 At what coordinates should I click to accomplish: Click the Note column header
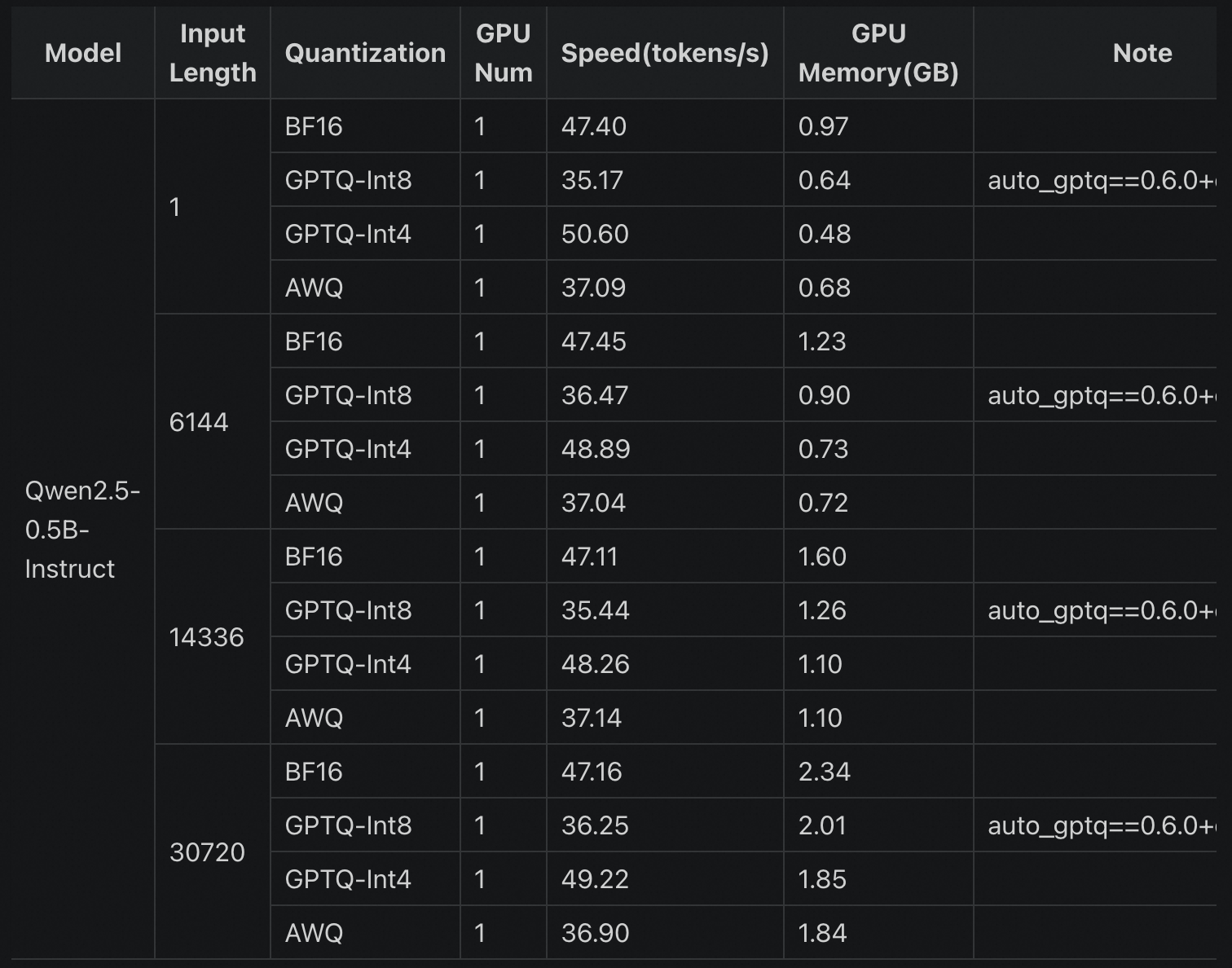pos(1142,53)
